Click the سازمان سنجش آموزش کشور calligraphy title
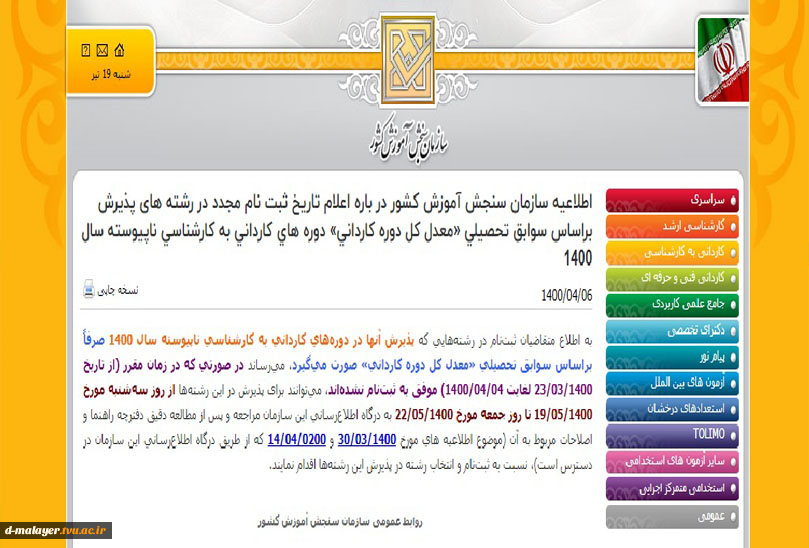The height and width of the screenshot is (548, 809). pos(408,141)
